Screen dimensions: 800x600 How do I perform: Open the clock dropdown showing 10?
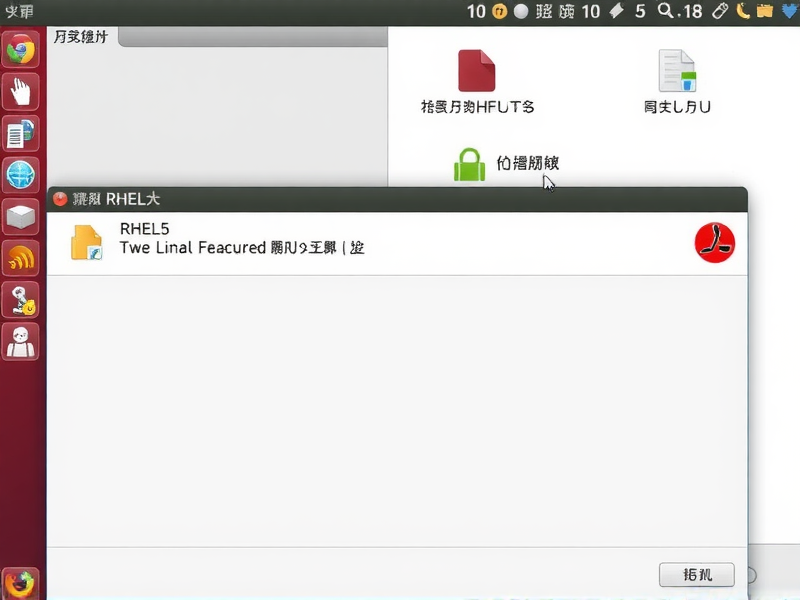click(477, 12)
